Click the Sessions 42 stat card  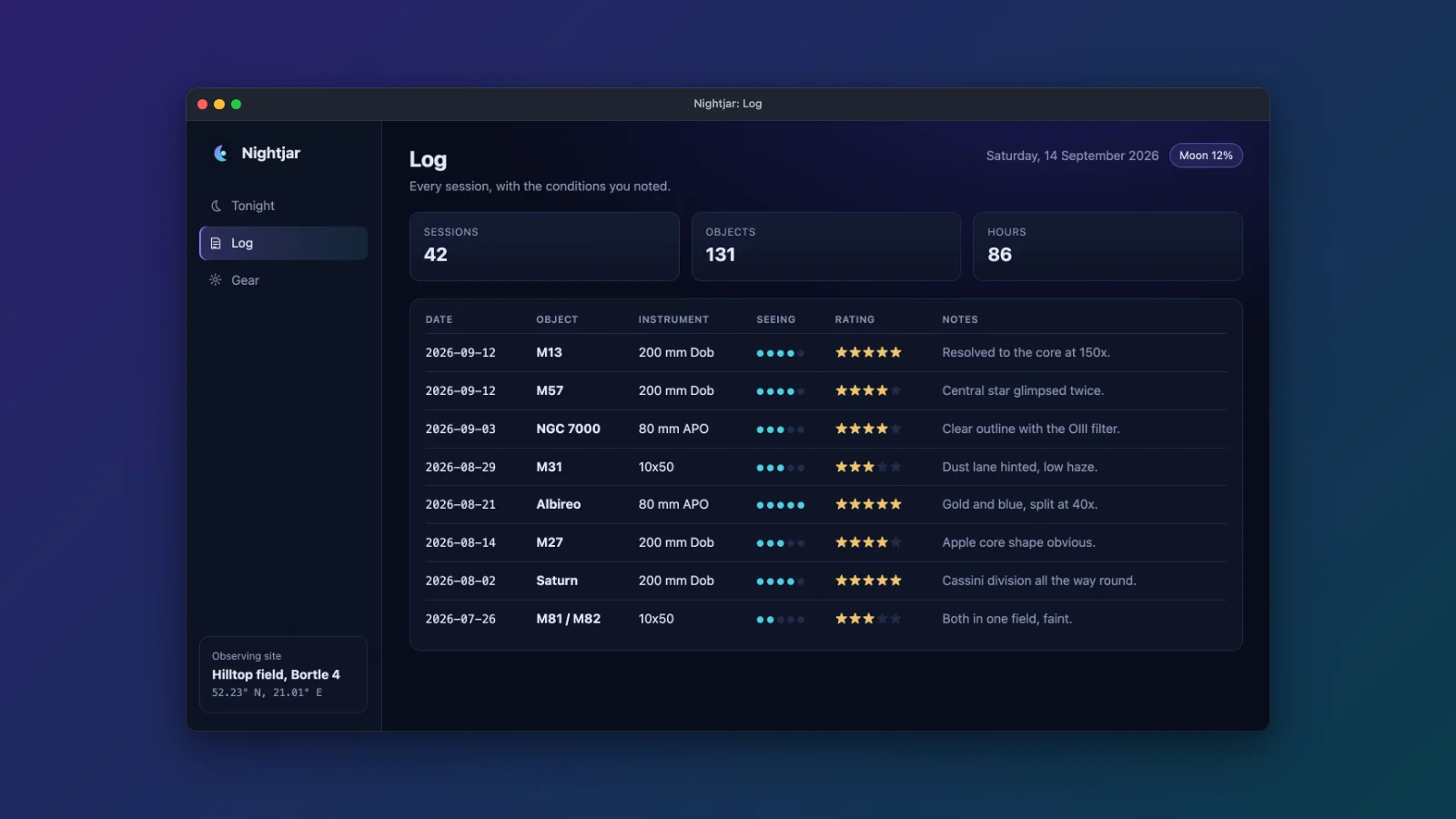pos(544,247)
